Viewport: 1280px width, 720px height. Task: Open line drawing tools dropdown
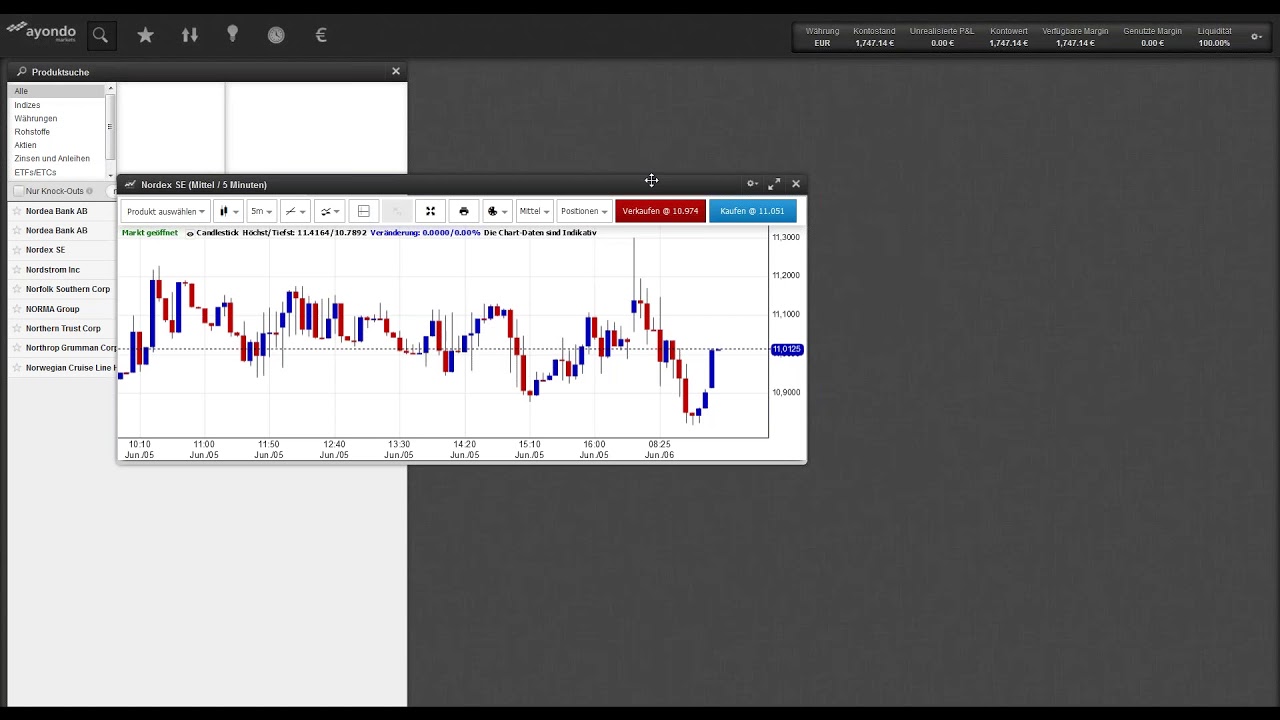pos(295,211)
